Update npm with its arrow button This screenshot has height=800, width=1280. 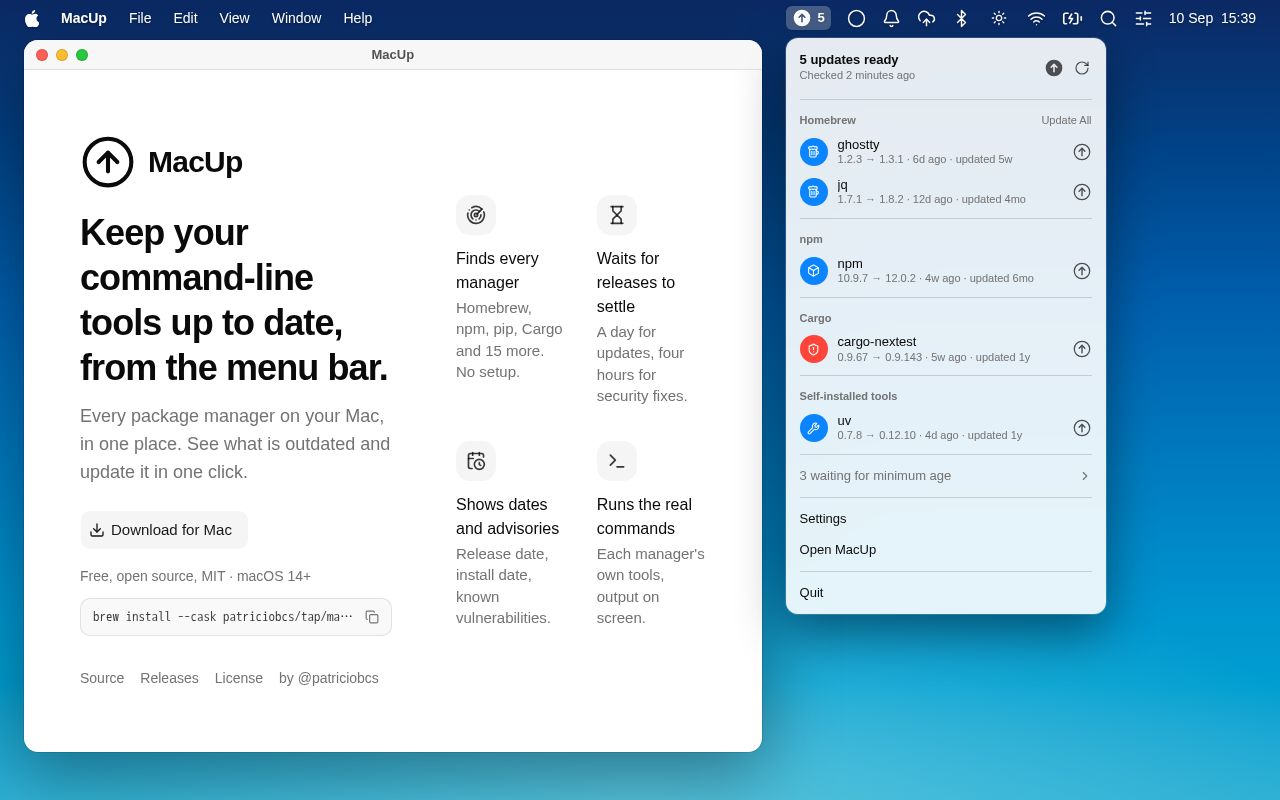pos(1082,271)
